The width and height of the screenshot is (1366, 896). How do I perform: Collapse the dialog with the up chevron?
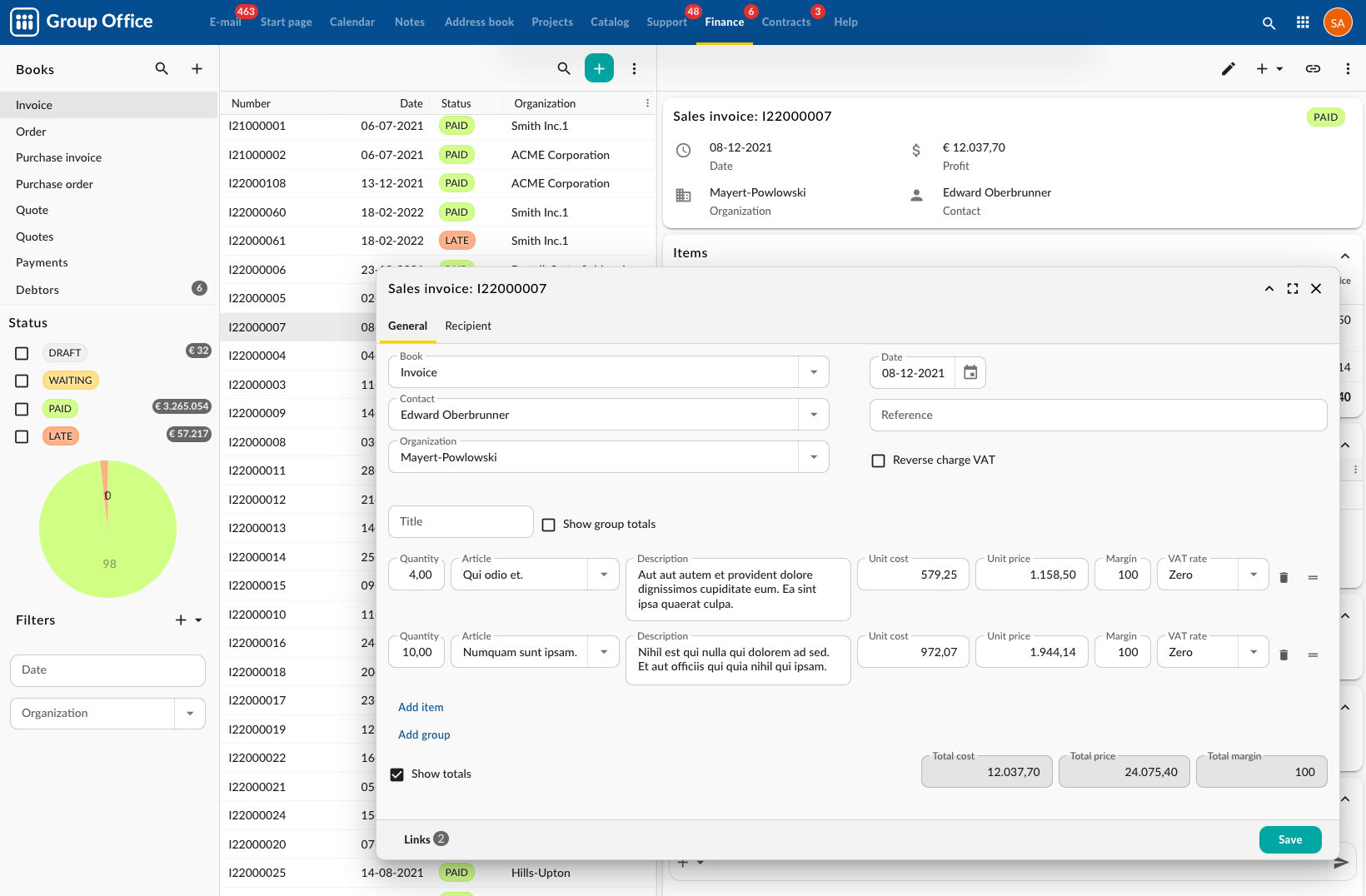tap(1269, 289)
